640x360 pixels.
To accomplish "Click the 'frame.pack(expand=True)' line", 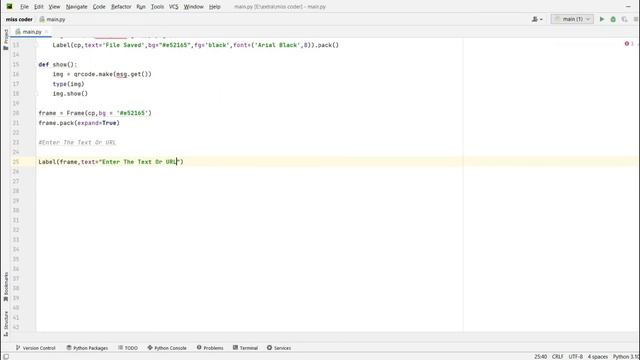I will [79, 123].
